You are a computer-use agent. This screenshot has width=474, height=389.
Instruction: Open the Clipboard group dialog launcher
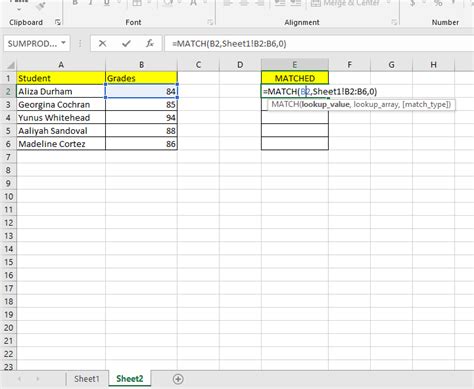point(58,22)
